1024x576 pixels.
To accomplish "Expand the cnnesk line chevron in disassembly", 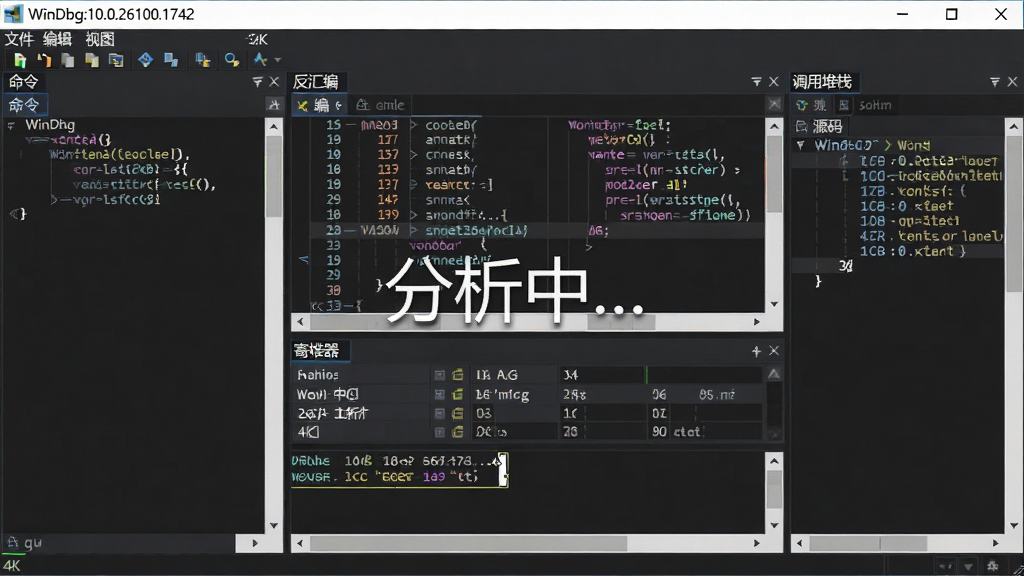I will 414,155.
